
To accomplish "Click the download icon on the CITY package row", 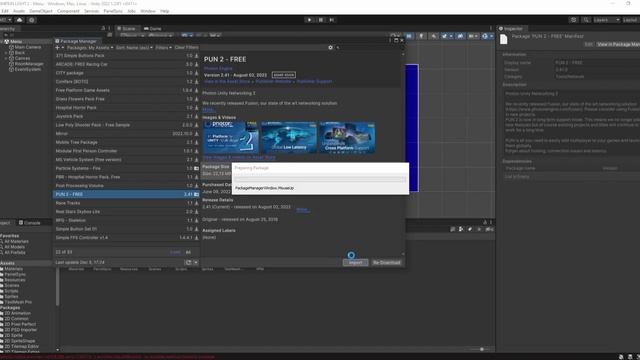I will pos(196,73).
